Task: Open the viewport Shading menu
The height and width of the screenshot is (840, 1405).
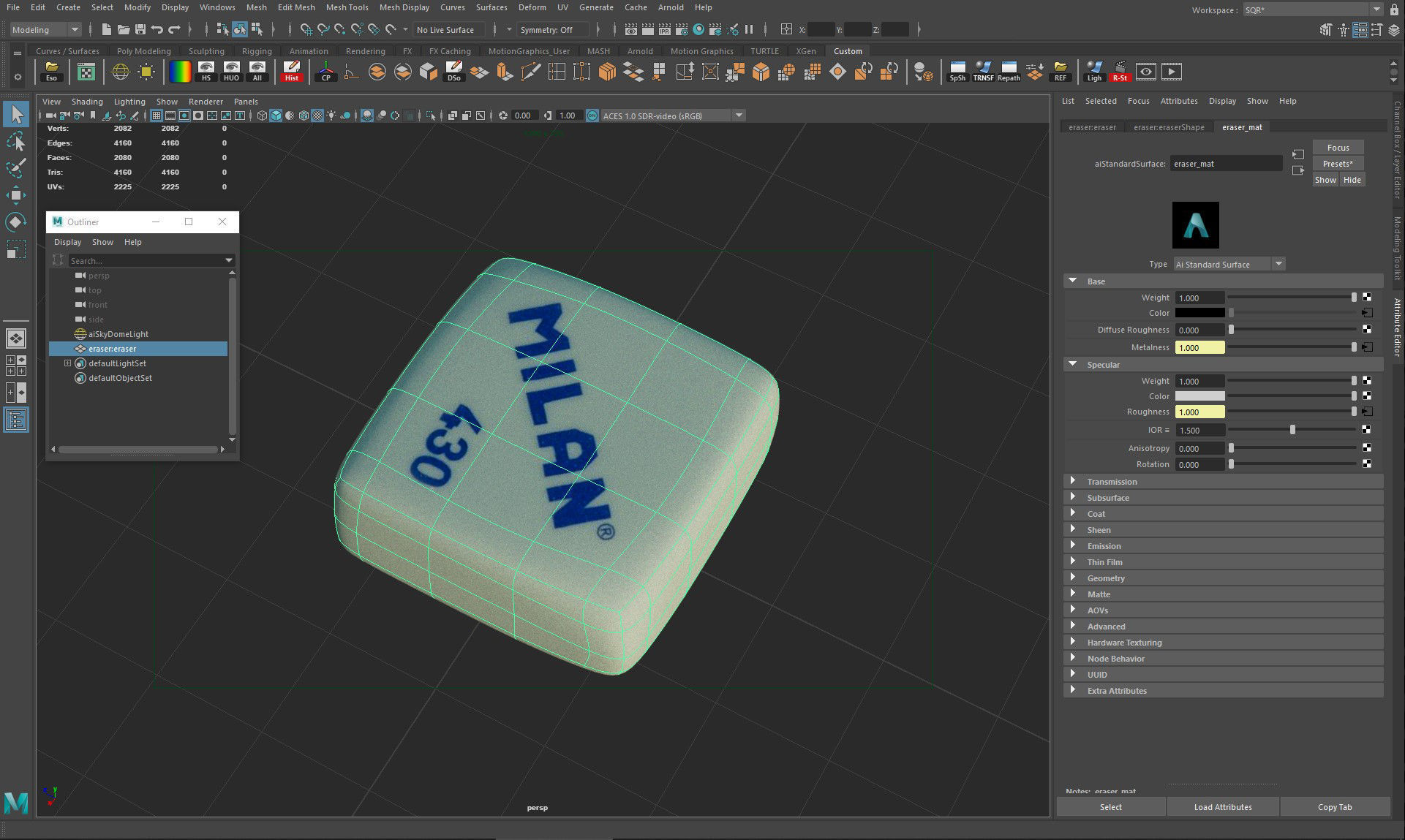Action: [87, 102]
